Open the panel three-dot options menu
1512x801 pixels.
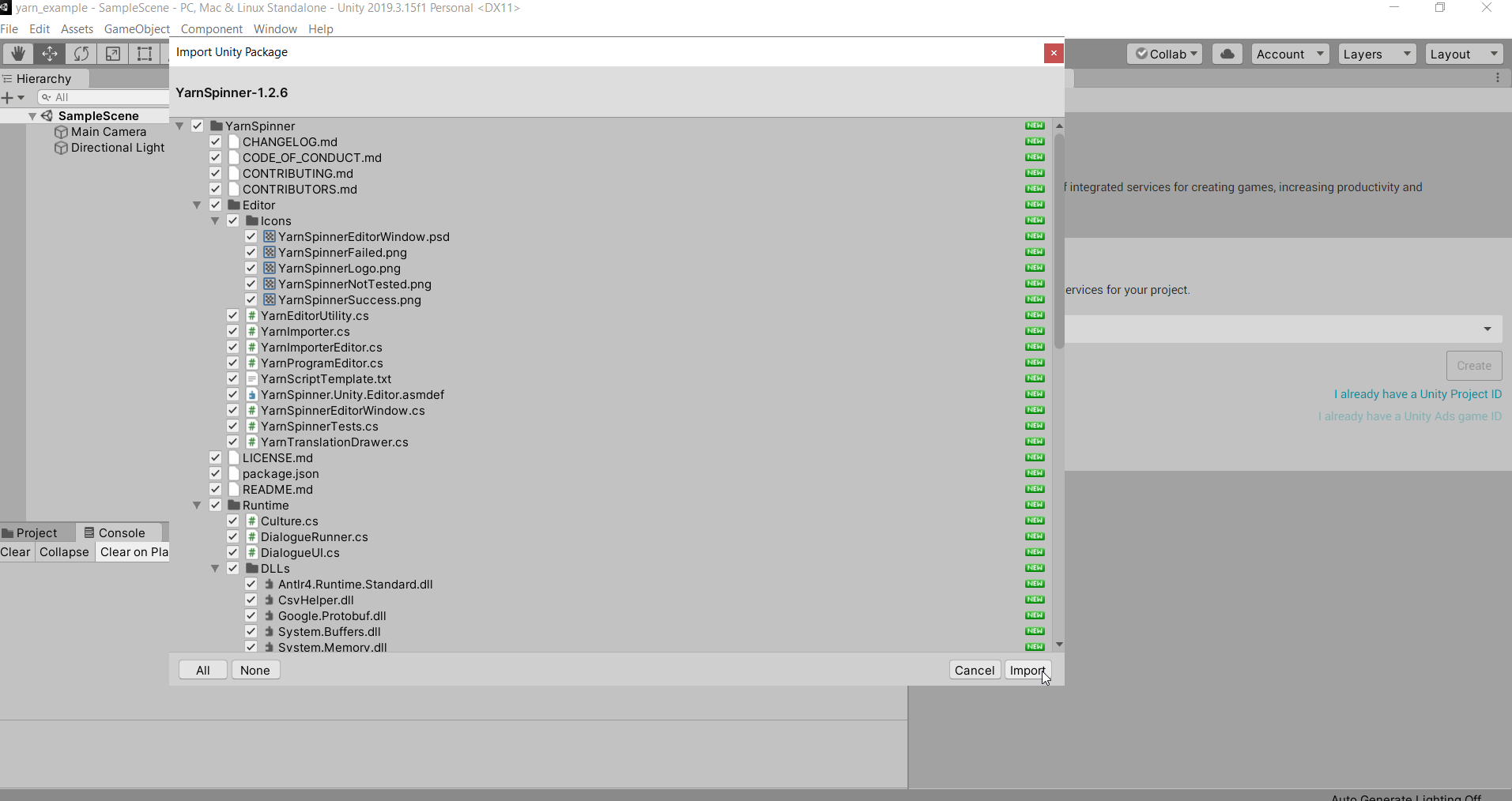pyautogui.click(x=1497, y=78)
